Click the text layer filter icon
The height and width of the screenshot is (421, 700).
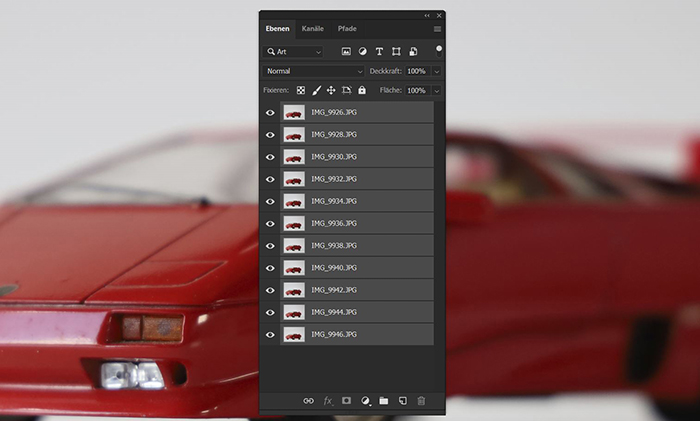(x=379, y=51)
